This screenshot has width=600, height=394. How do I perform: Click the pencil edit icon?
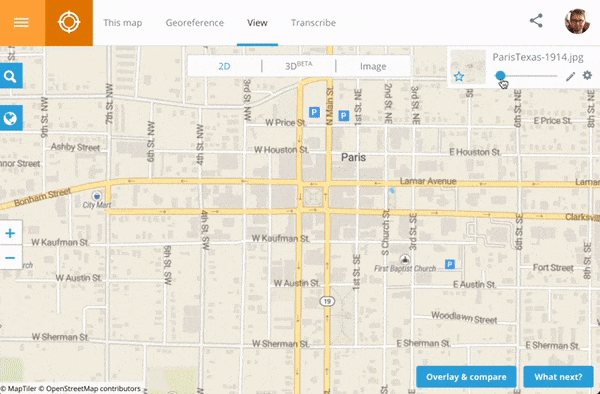570,77
